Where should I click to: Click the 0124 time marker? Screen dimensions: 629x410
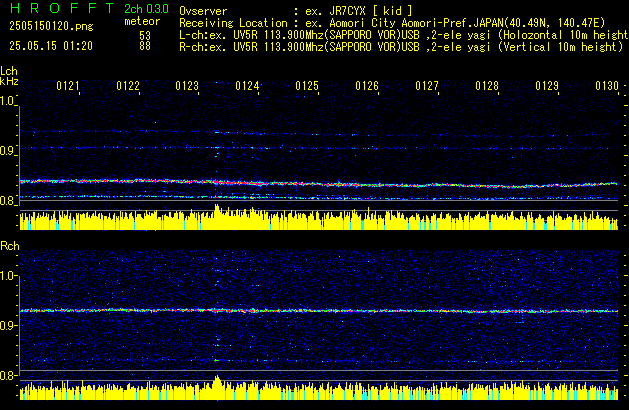point(247,86)
